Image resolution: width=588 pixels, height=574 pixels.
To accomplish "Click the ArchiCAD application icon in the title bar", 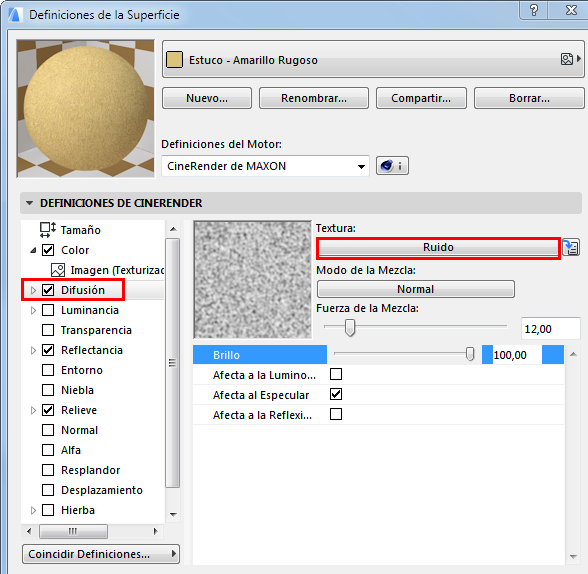I will point(15,14).
